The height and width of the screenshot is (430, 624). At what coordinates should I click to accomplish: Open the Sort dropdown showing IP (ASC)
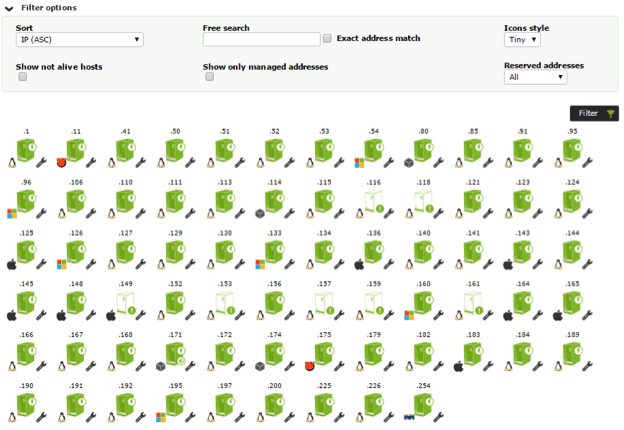80,40
